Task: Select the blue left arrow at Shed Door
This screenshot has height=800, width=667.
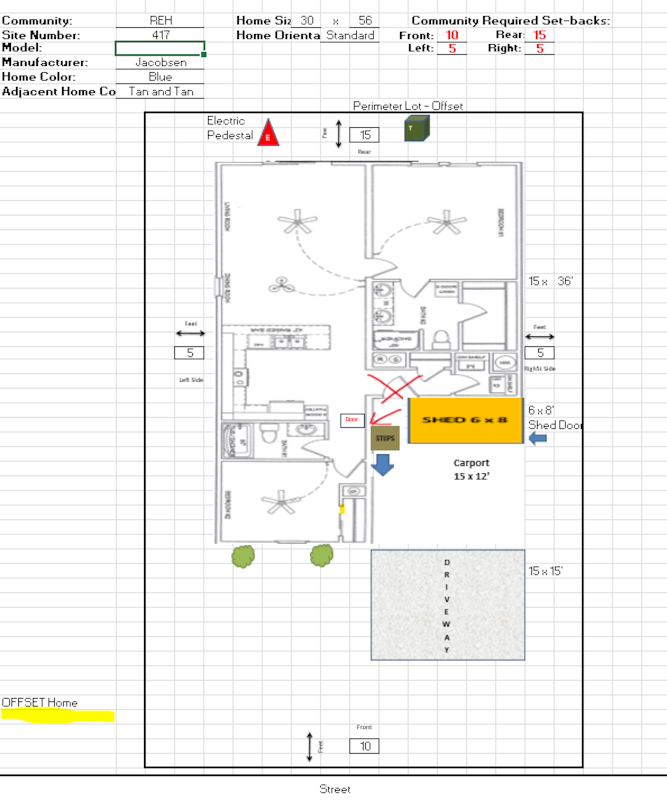Action: click(x=538, y=439)
